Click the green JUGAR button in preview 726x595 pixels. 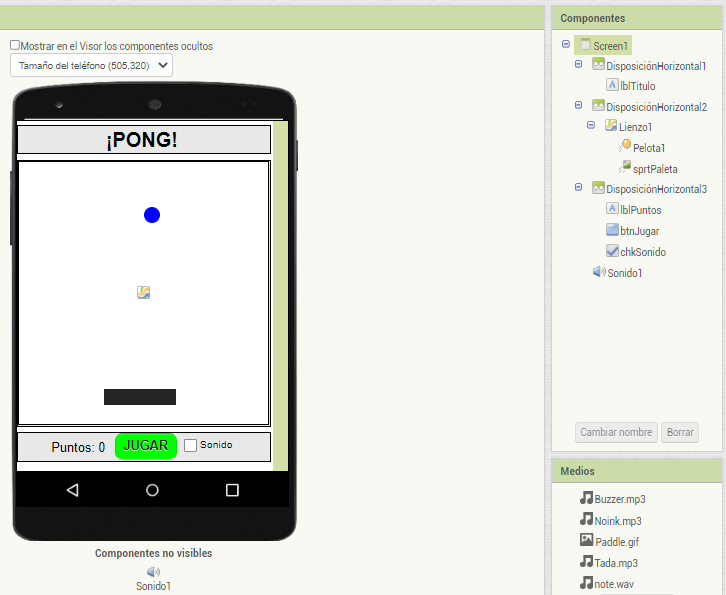[146, 446]
